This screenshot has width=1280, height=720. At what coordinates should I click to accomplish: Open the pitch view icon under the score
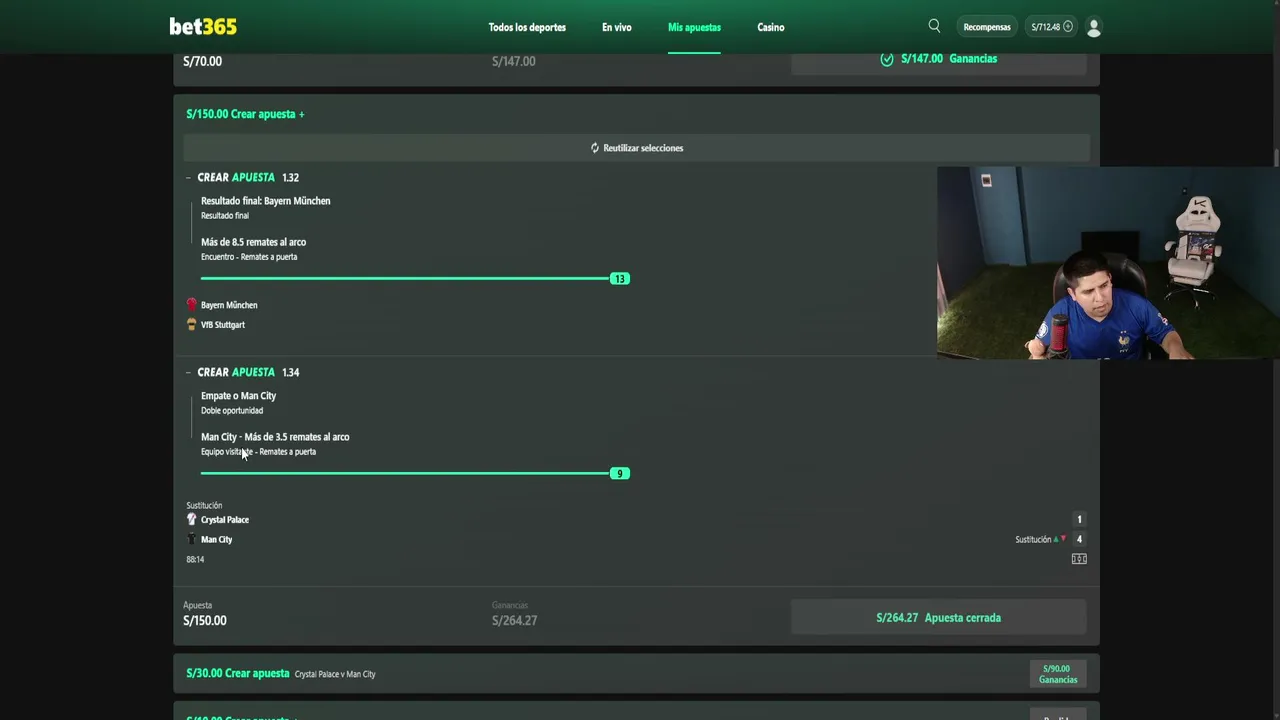pyautogui.click(x=1079, y=559)
